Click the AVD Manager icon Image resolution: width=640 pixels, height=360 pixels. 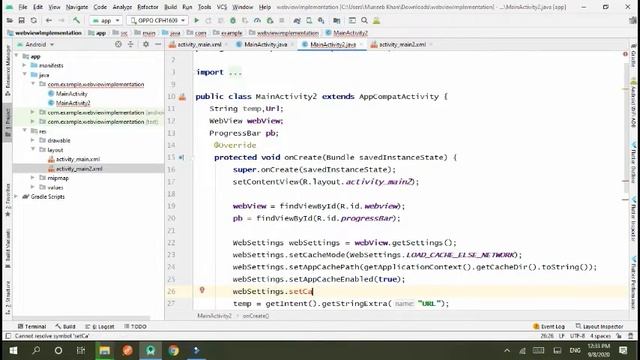[309, 20]
